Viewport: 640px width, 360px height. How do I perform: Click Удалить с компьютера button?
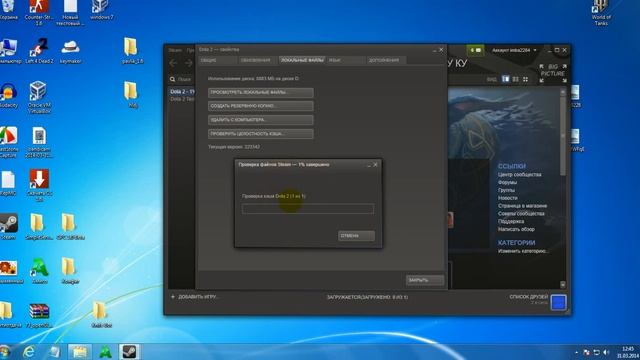coord(261,120)
